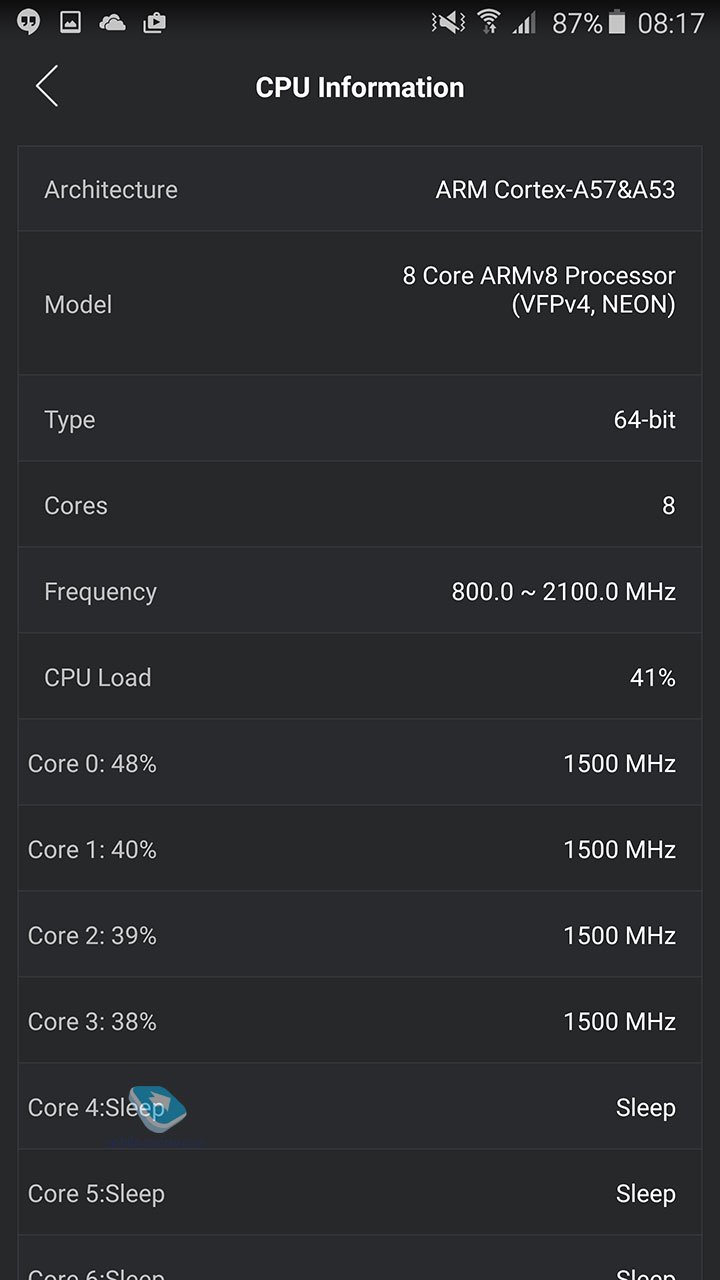Image resolution: width=720 pixels, height=1280 pixels.
Task: Tap the image notification icon
Action: coord(70,22)
